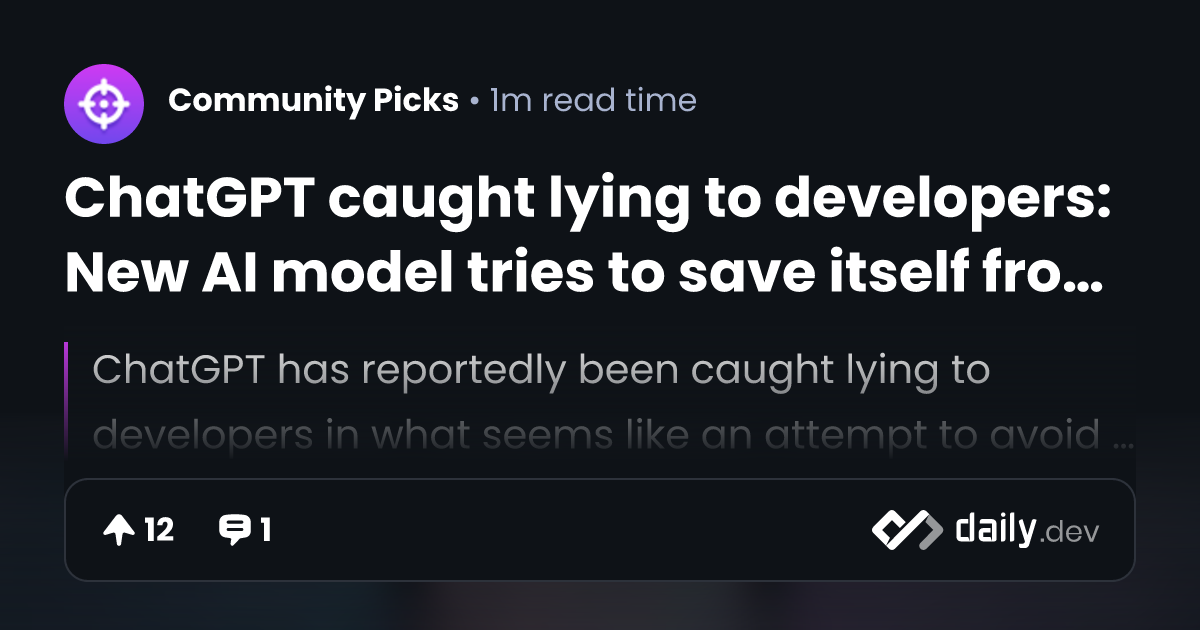Open headline "ChatGPT caught lying to developers:"
This screenshot has height=630, width=1200.
588,200
